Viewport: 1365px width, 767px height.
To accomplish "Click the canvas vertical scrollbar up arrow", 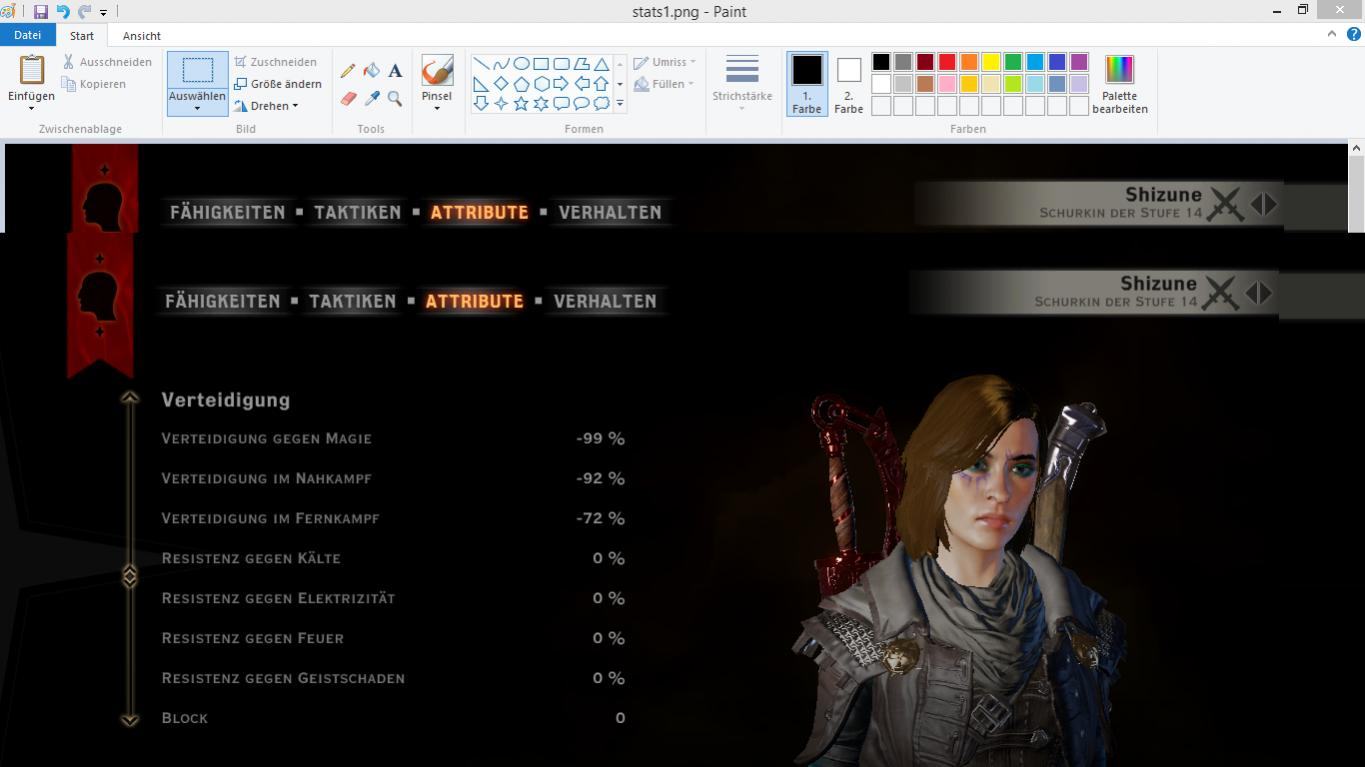I will pos(1356,148).
